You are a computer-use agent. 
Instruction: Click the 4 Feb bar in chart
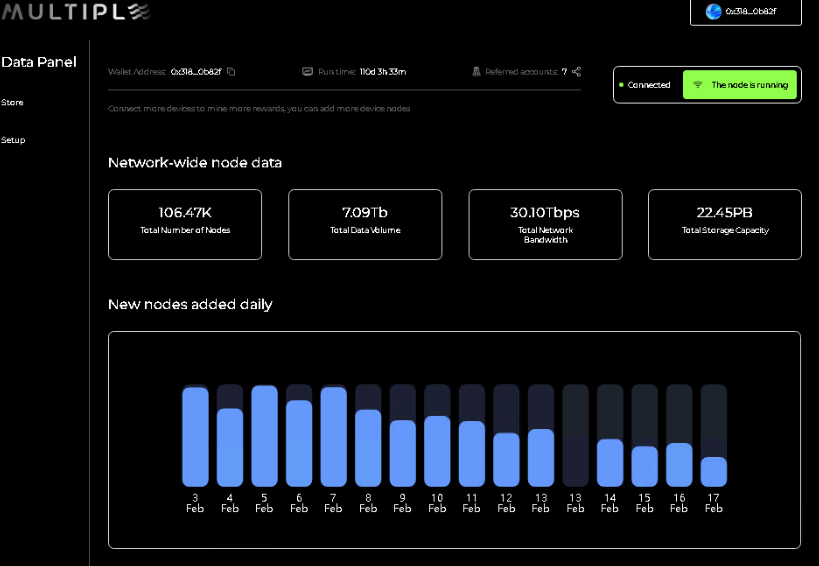click(230, 447)
